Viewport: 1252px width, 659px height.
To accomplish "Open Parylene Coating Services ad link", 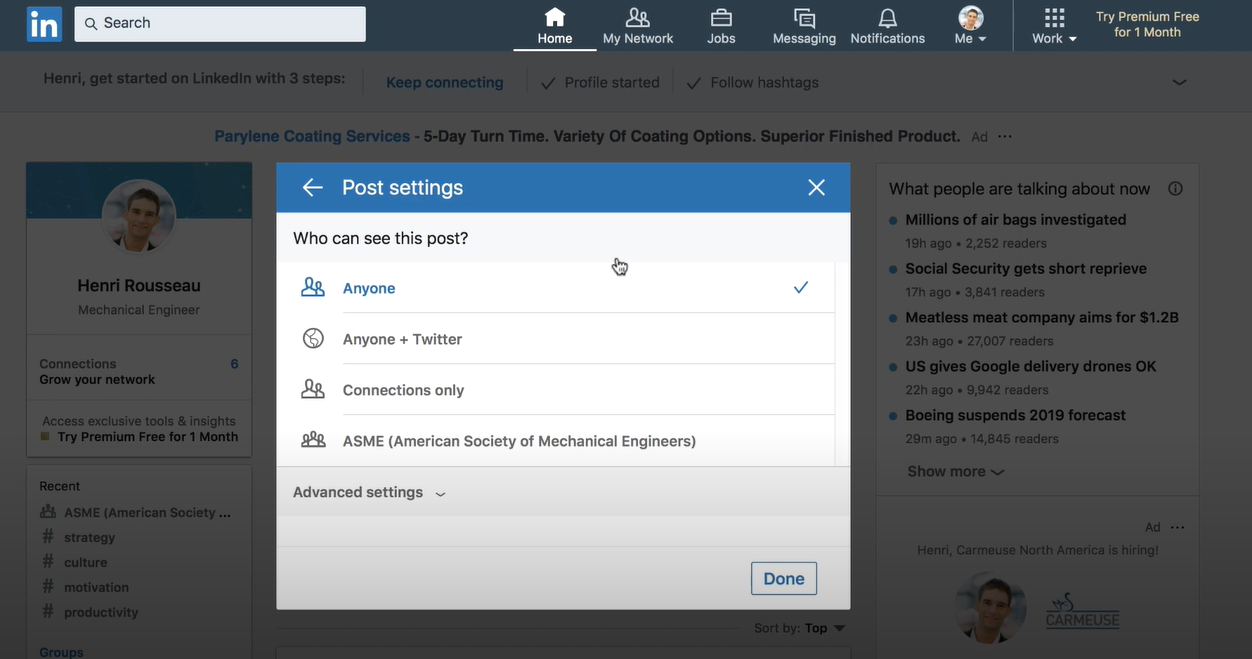I will 312,136.
